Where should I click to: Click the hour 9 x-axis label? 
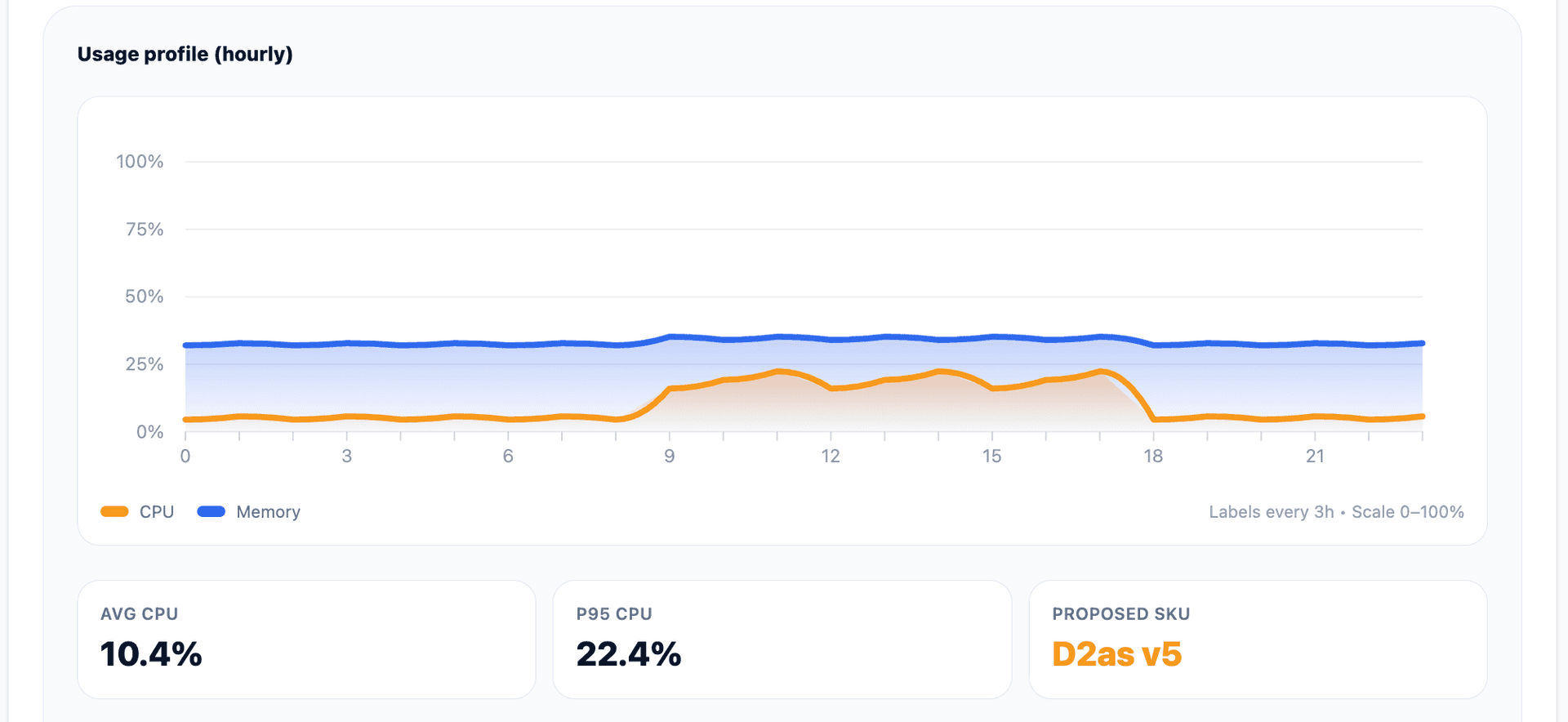coord(670,457)
